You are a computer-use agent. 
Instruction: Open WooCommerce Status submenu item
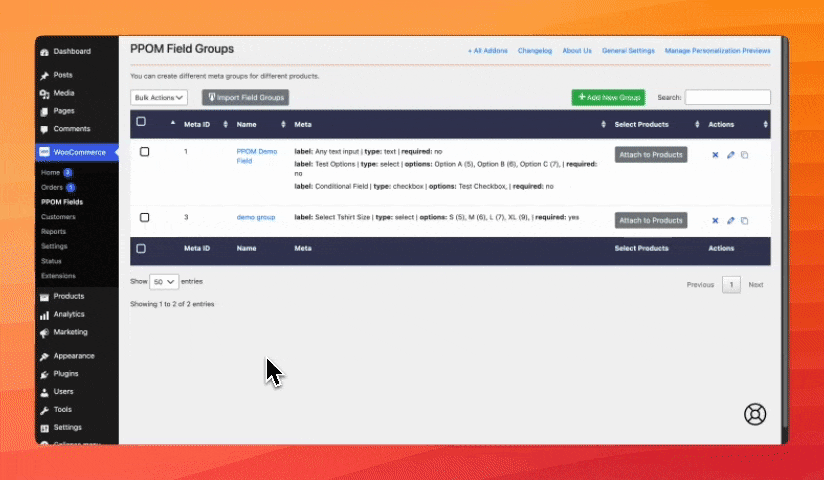[x=52, y=261]
